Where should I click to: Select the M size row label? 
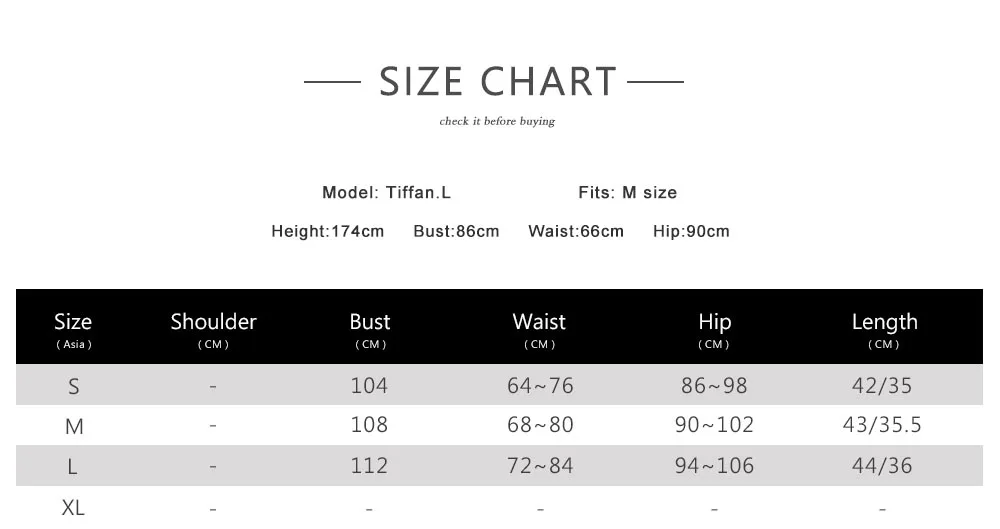tap(73, 426)
